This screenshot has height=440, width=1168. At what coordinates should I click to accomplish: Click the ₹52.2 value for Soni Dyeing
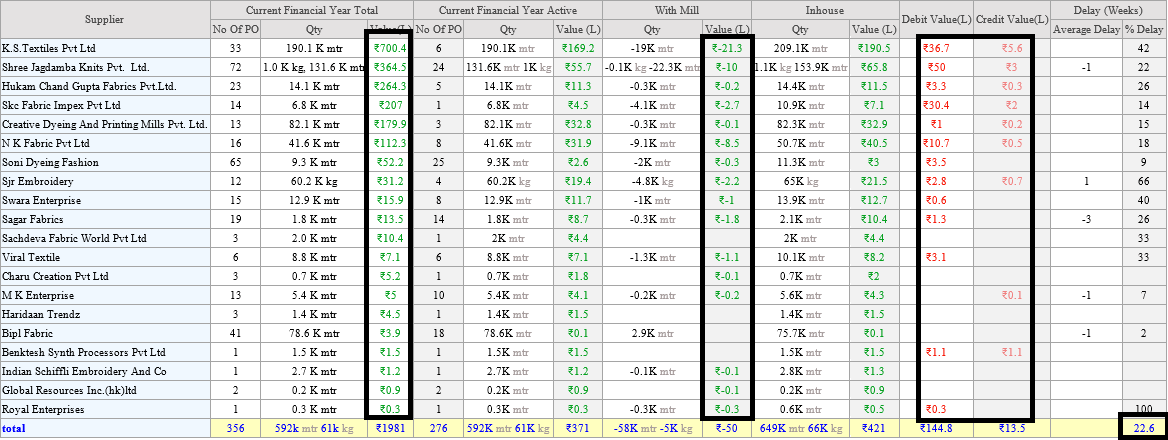click(390, 162)
